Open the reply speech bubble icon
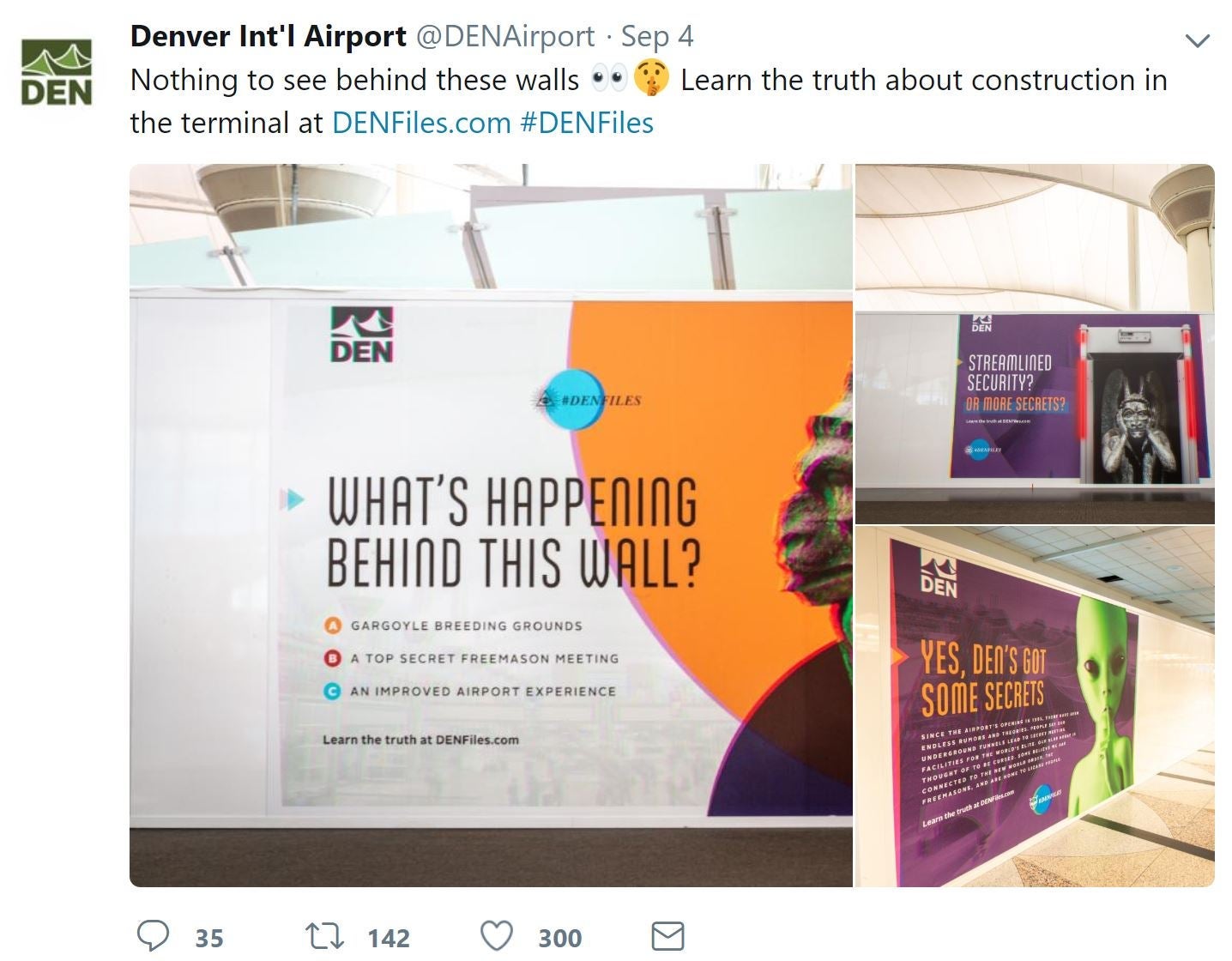 (x=154, y=936)
